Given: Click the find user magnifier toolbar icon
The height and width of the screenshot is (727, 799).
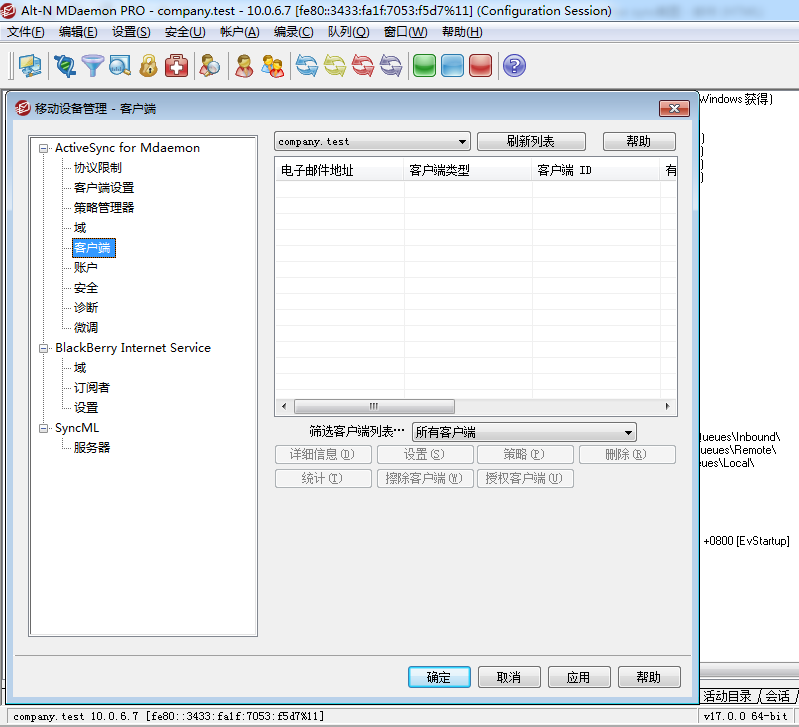Looking at the screenshot, I should tap(210, 66).
